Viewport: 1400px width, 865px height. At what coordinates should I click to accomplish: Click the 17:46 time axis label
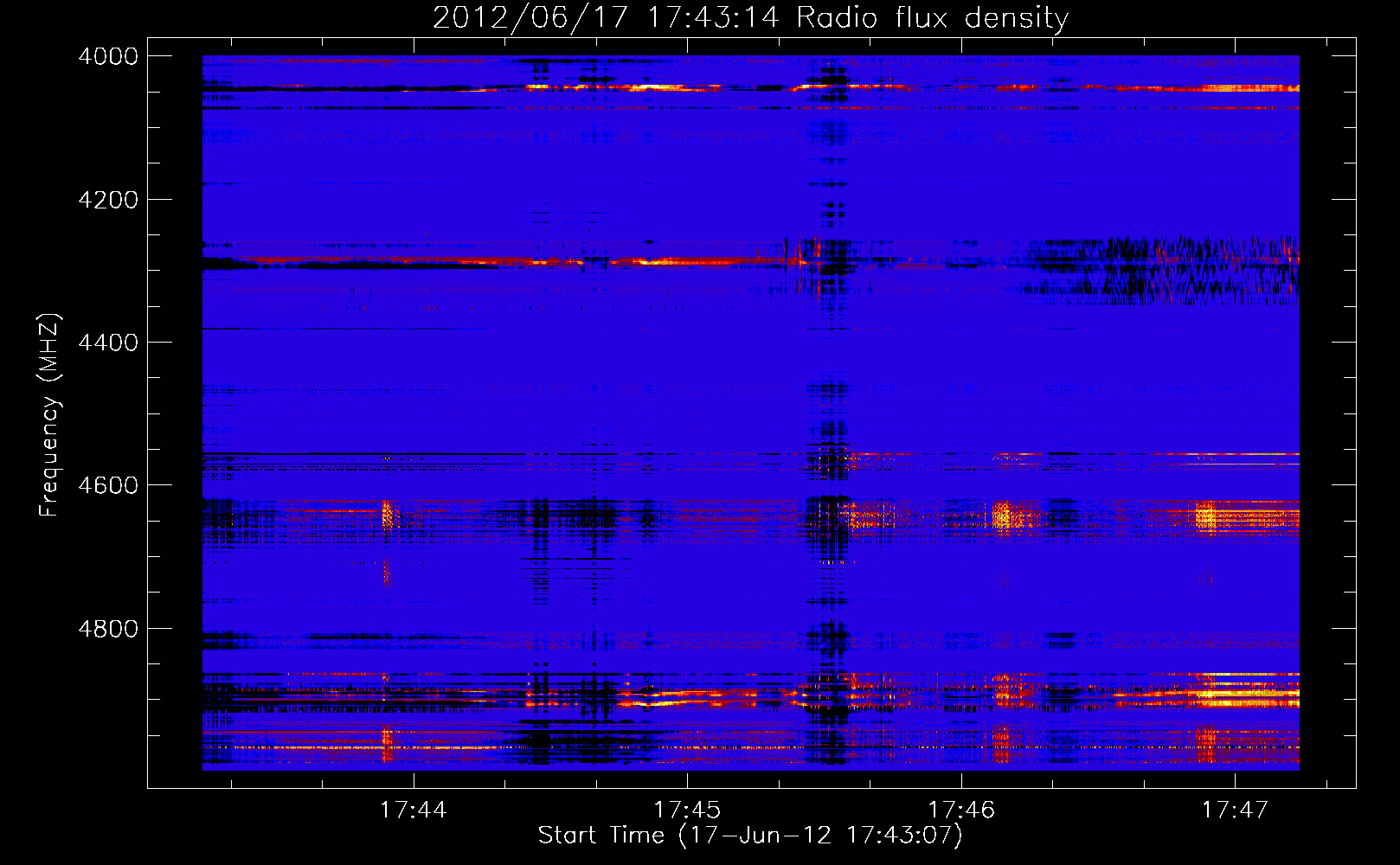coord(961,810)
